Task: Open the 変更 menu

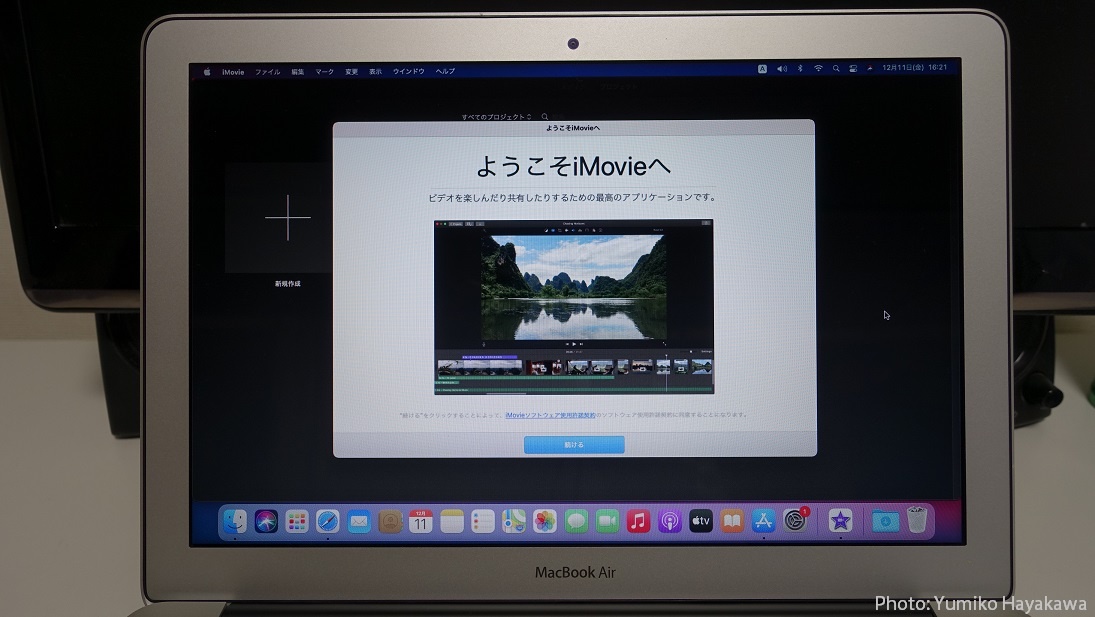Action: pos(351,71)
